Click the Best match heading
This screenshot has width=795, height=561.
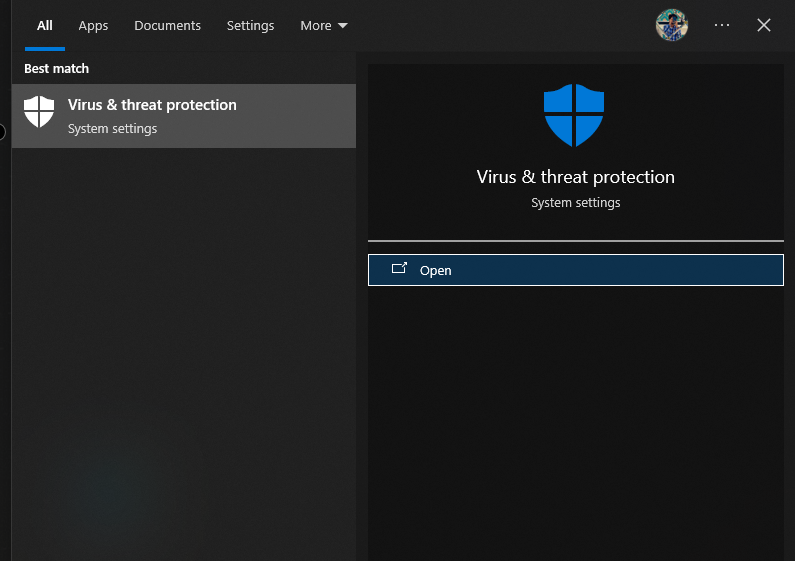(56, 68)
